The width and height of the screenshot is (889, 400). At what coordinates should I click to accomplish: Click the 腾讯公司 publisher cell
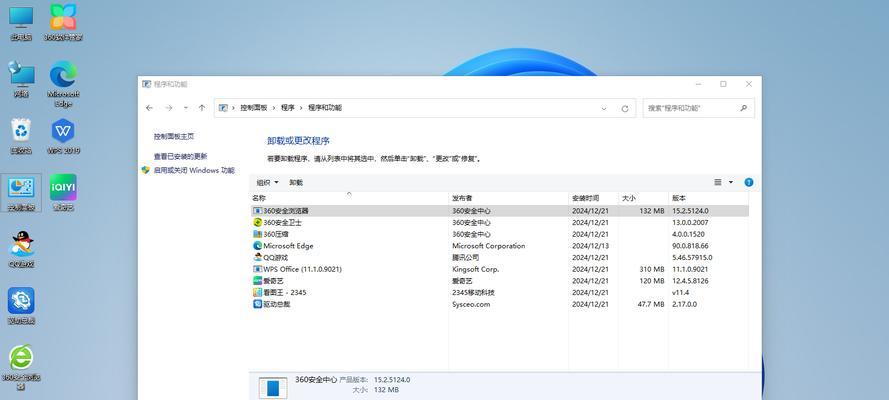(x=465, y=258)
